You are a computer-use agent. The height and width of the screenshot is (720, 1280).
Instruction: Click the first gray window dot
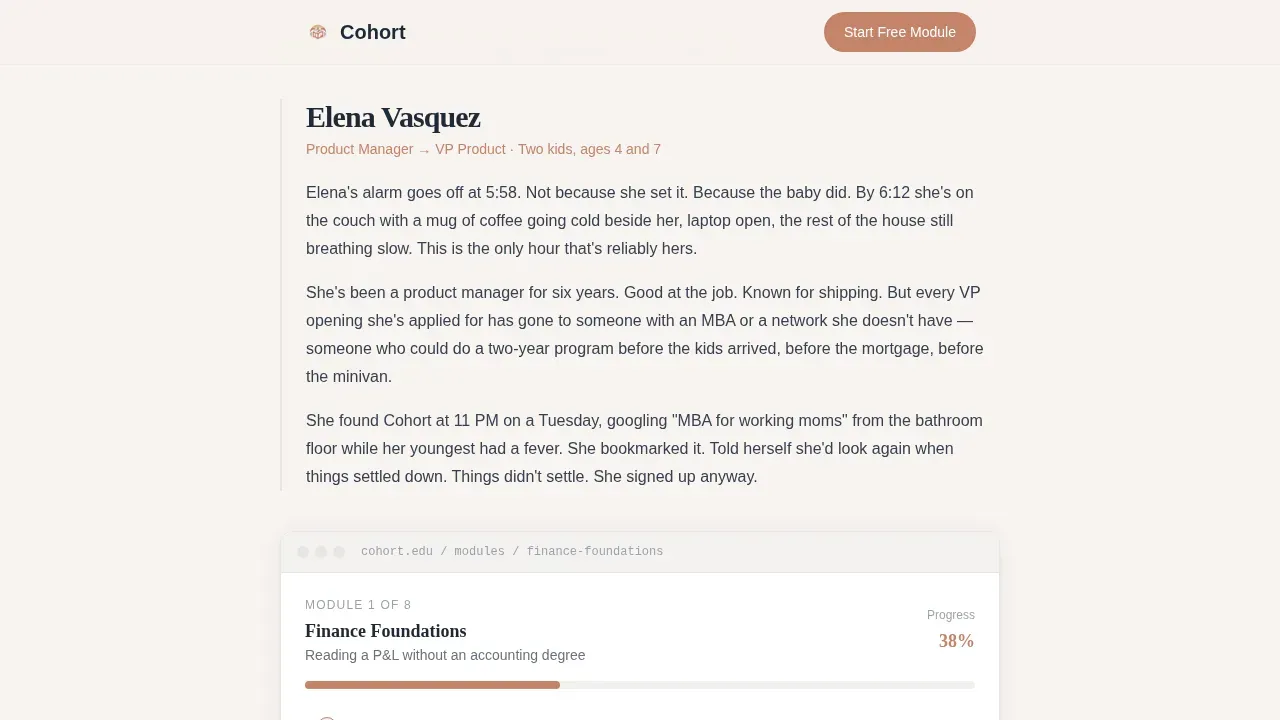[x=303, y=552]
